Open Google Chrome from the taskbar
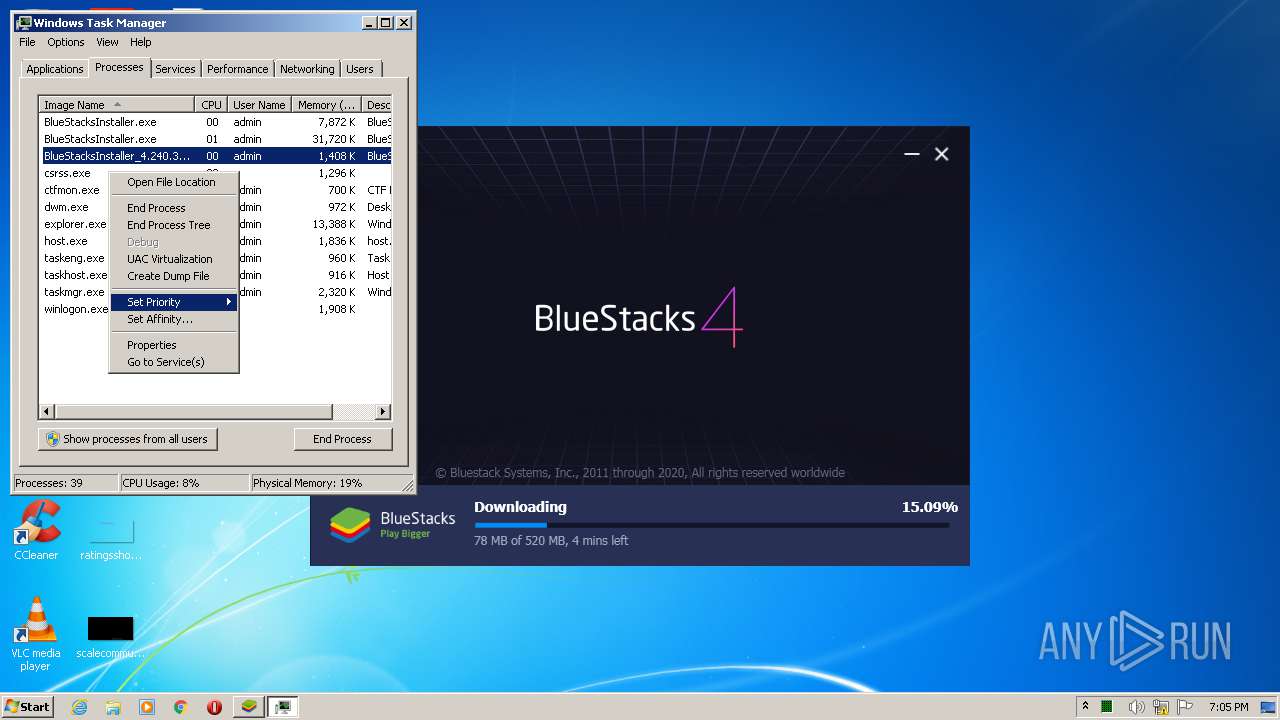 click(x=180, y=707)
